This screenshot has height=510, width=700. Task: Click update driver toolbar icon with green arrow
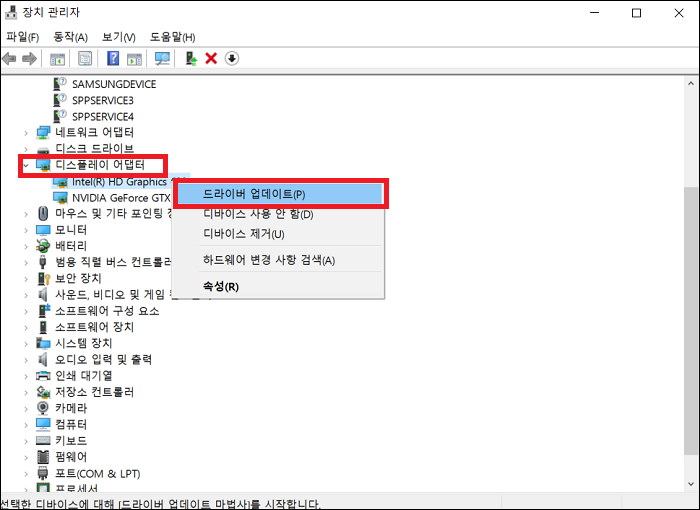pos(191,59)
